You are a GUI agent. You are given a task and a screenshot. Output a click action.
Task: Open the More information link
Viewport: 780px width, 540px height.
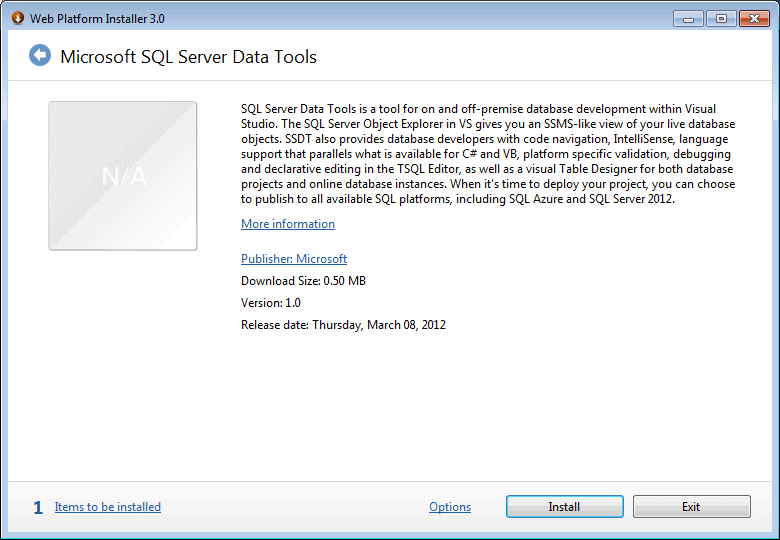288,224
